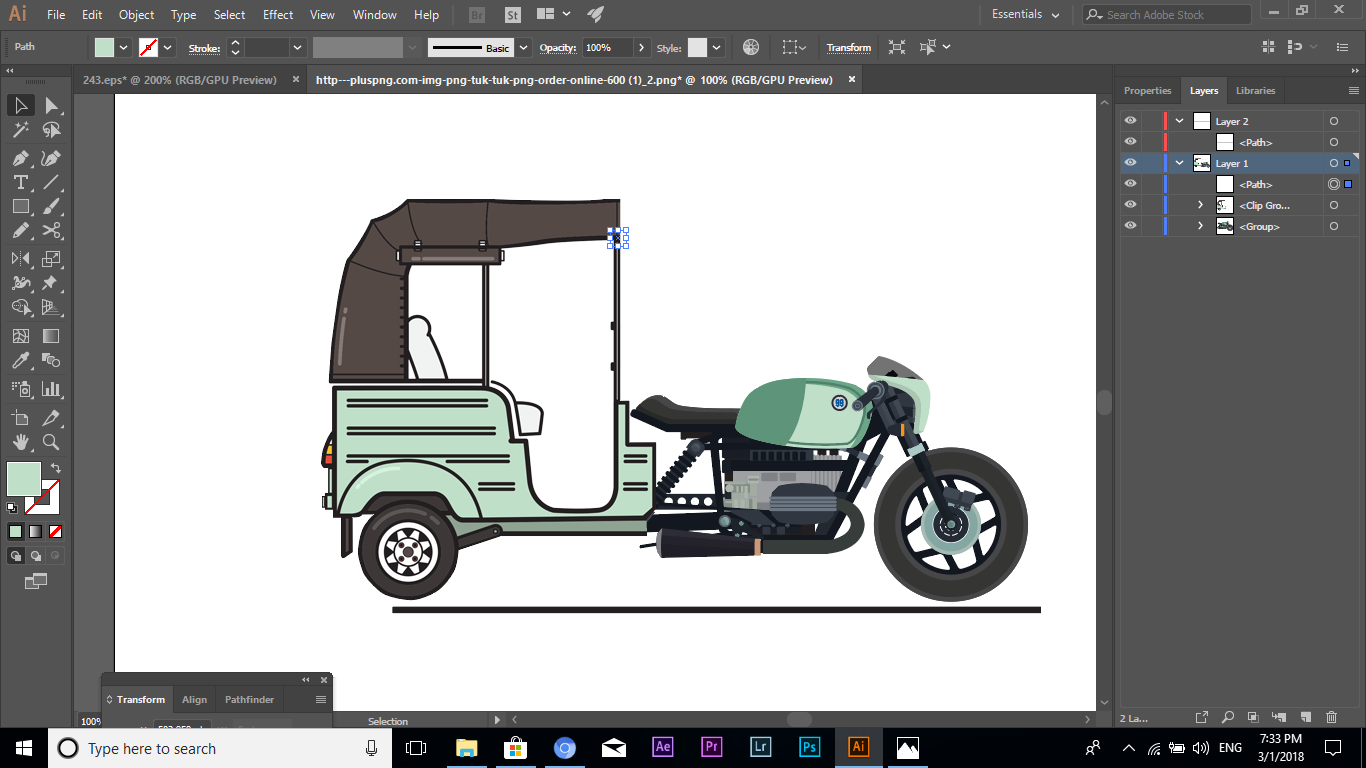Viewport: 1366px width, 768px height.
Task: Open the Essentials workspace dropdown
Action: click(1023, 14)
